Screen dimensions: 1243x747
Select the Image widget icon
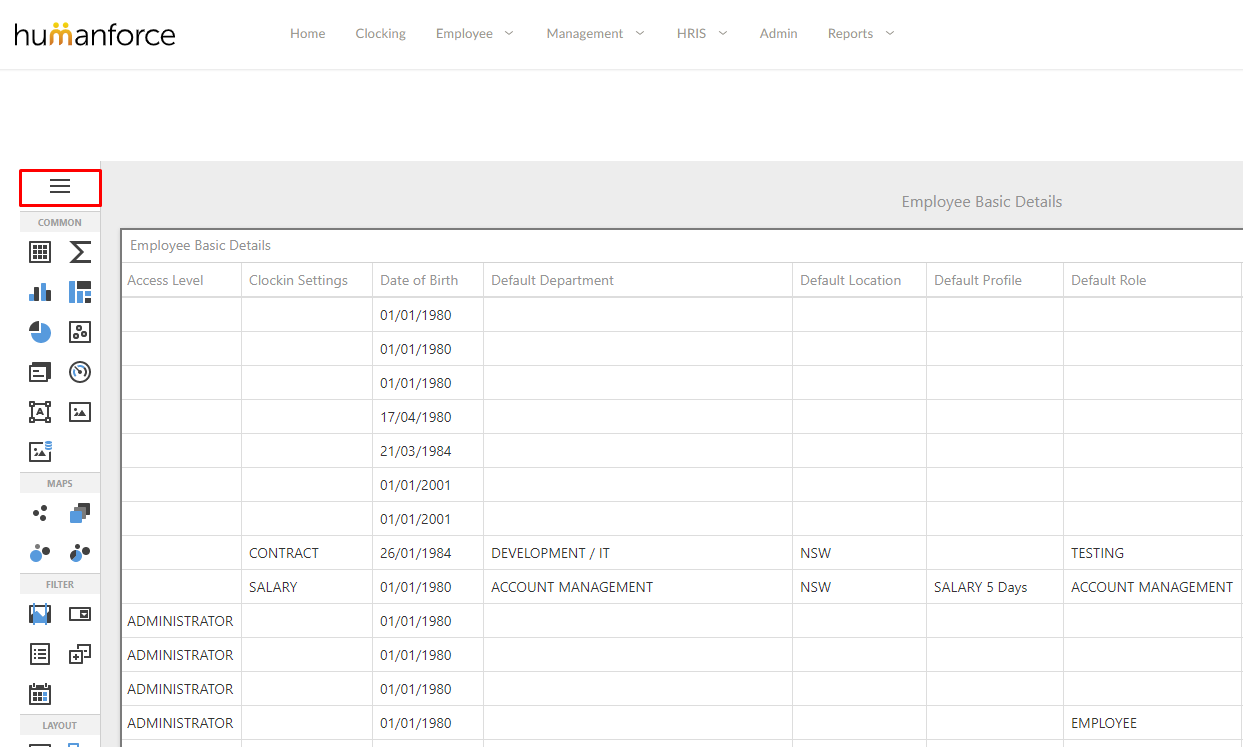[79, 411]
